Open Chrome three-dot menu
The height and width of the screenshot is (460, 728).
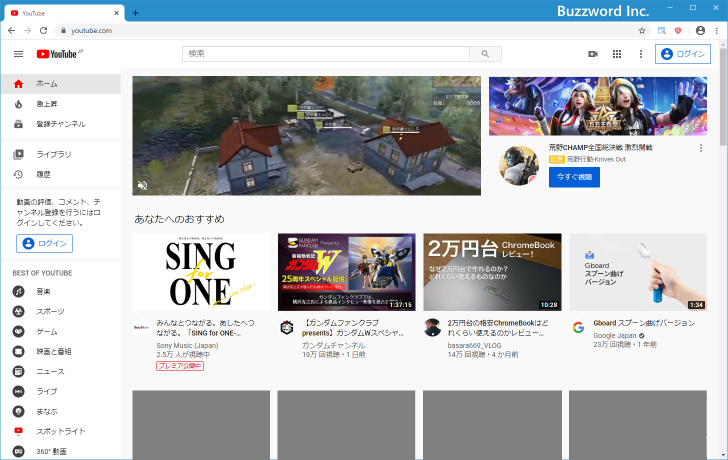click(x=717, y=31)
